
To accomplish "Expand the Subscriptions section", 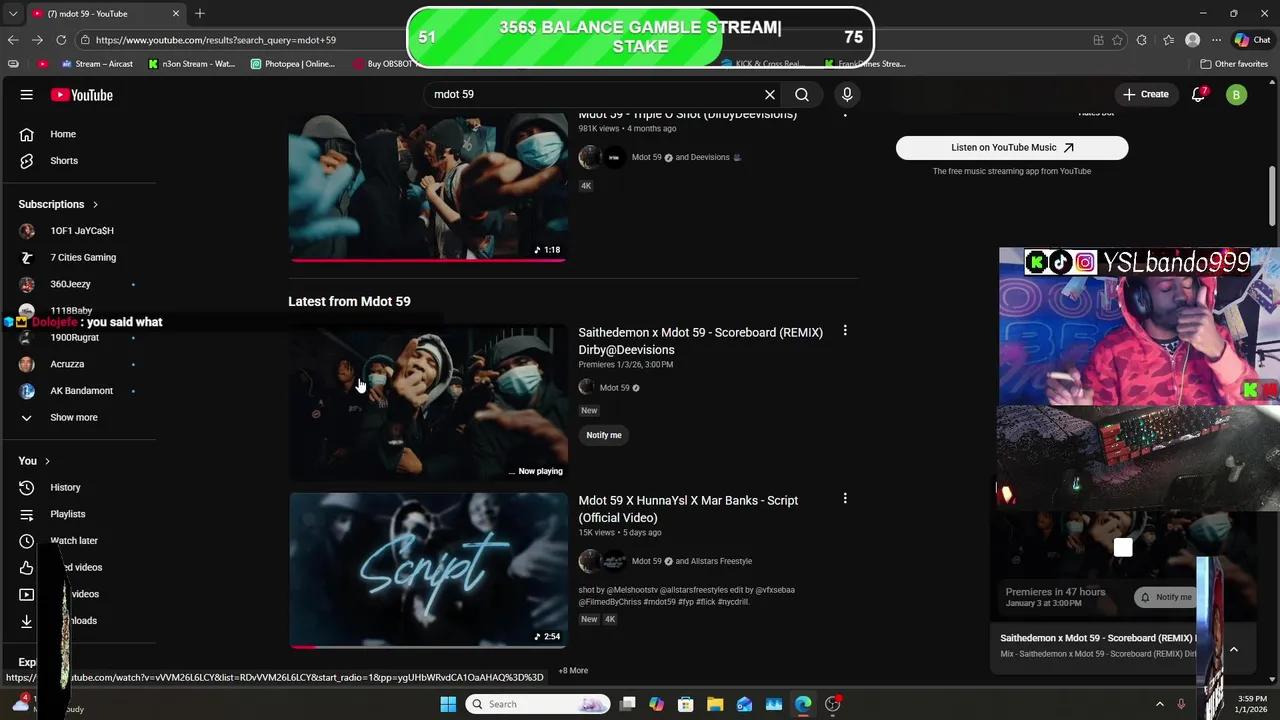I will point(58,204).
